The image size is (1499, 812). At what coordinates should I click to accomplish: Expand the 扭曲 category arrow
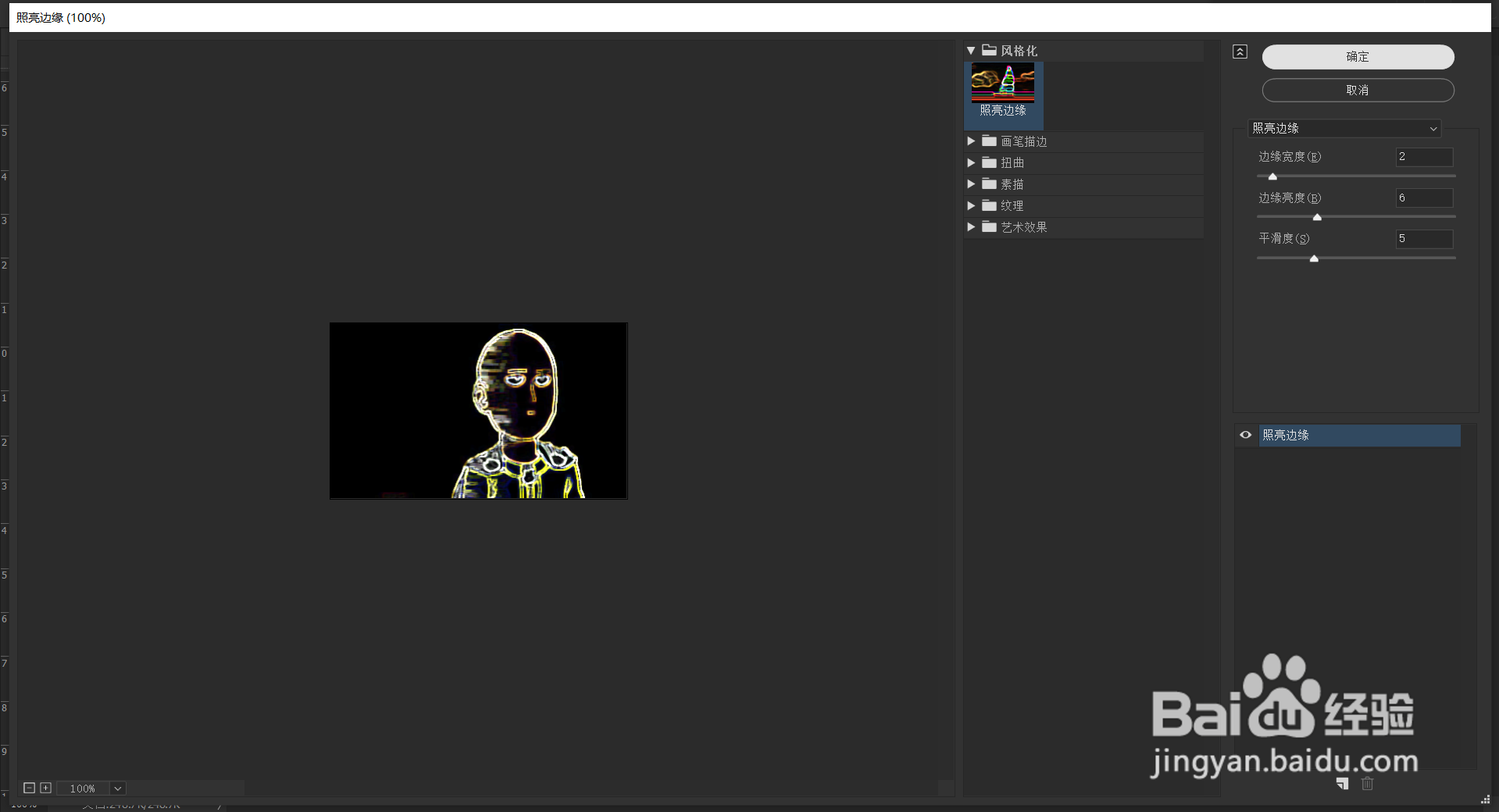[x=971, y=162]
